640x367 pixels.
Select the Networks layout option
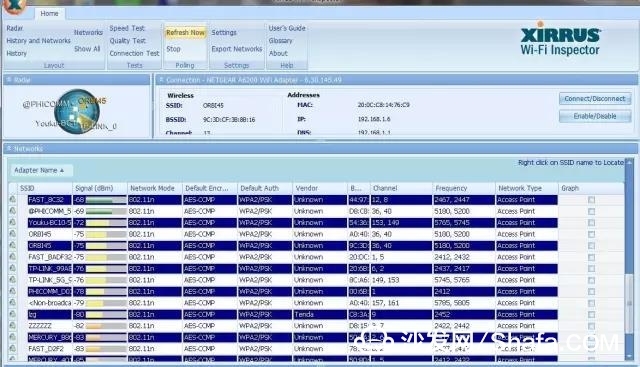[88, 32]
